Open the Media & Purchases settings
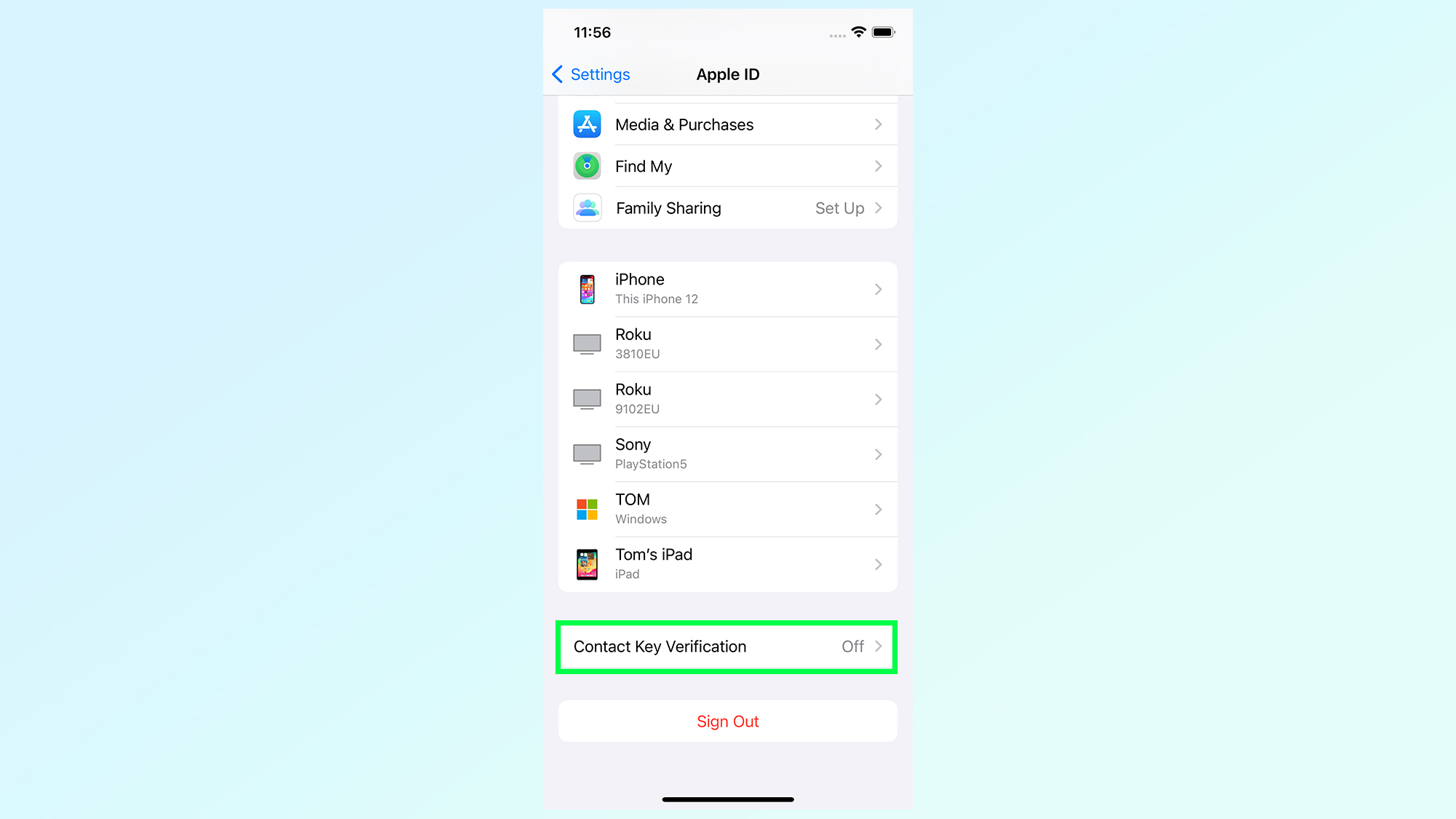The height and width of the screenshot is (819, 1456). pos(728,124)
